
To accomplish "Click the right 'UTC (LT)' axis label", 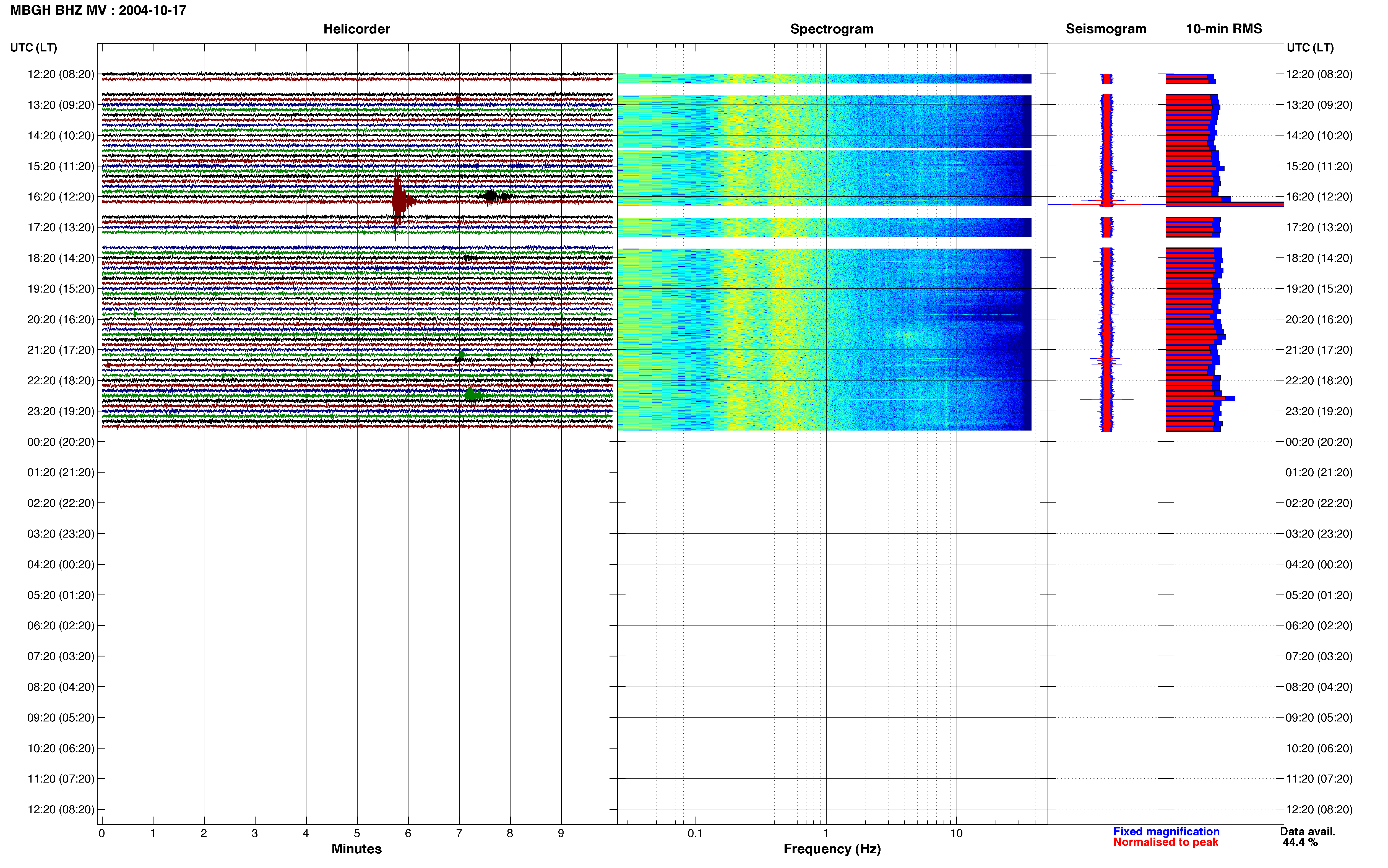I will click(1310, 48).
